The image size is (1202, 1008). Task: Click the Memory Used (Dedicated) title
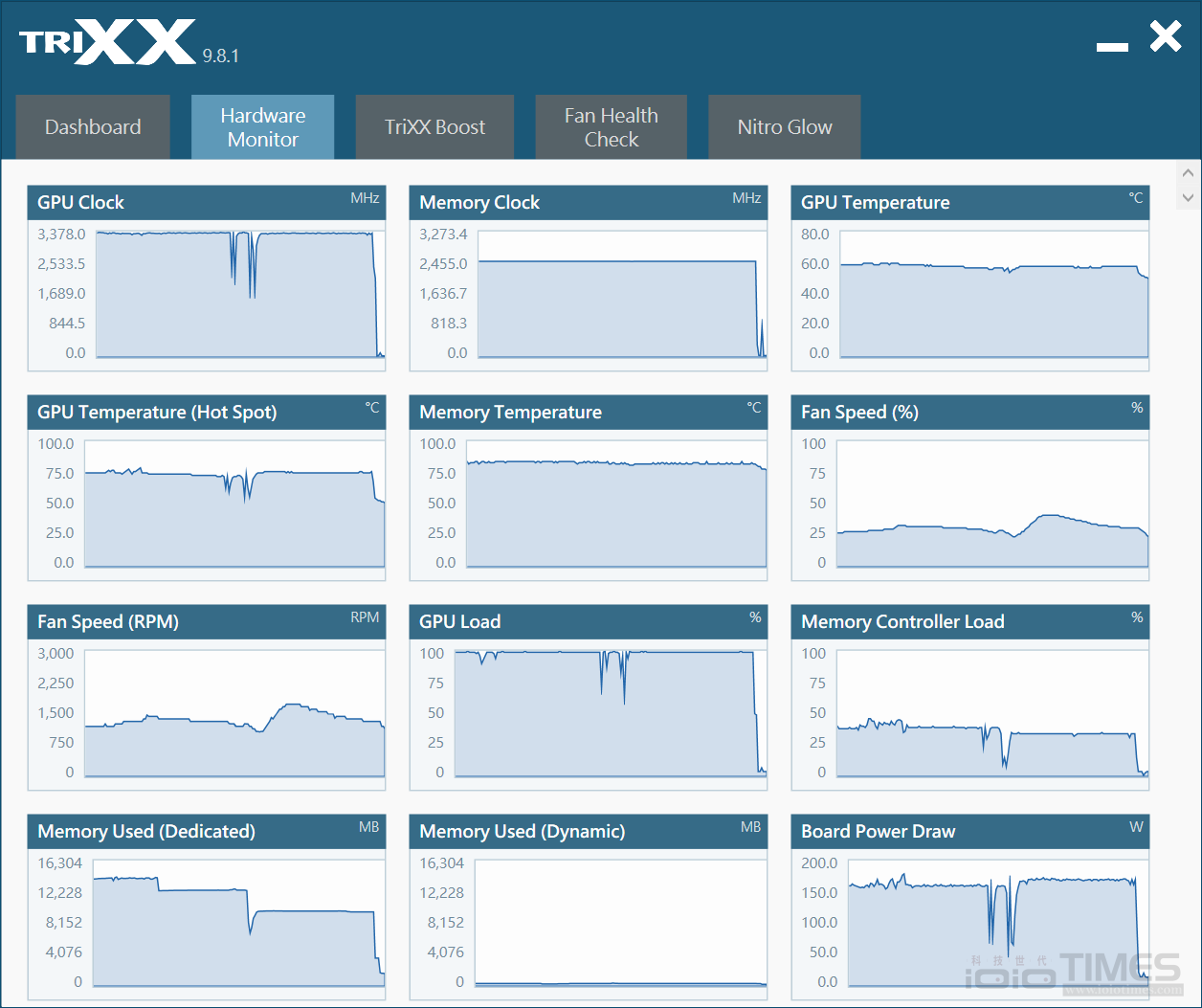pyautogui.click(x=146, y=832)
